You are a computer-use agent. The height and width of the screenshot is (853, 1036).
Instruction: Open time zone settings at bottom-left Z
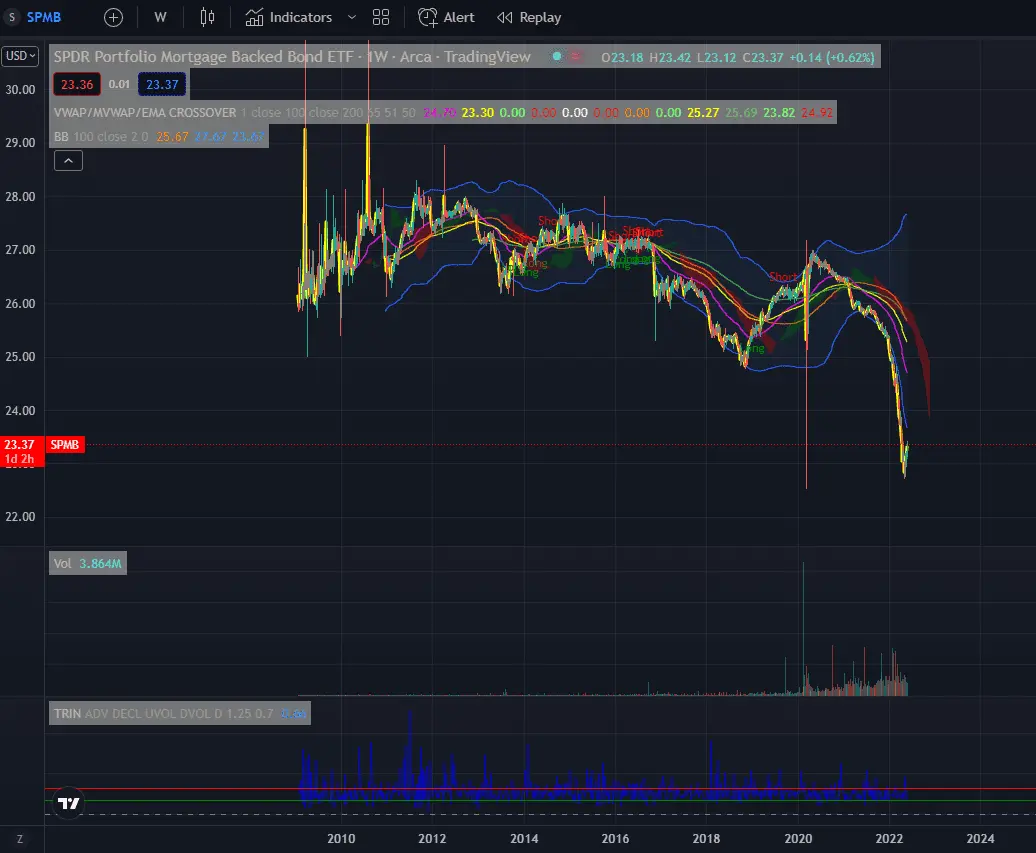coord(20,839)
